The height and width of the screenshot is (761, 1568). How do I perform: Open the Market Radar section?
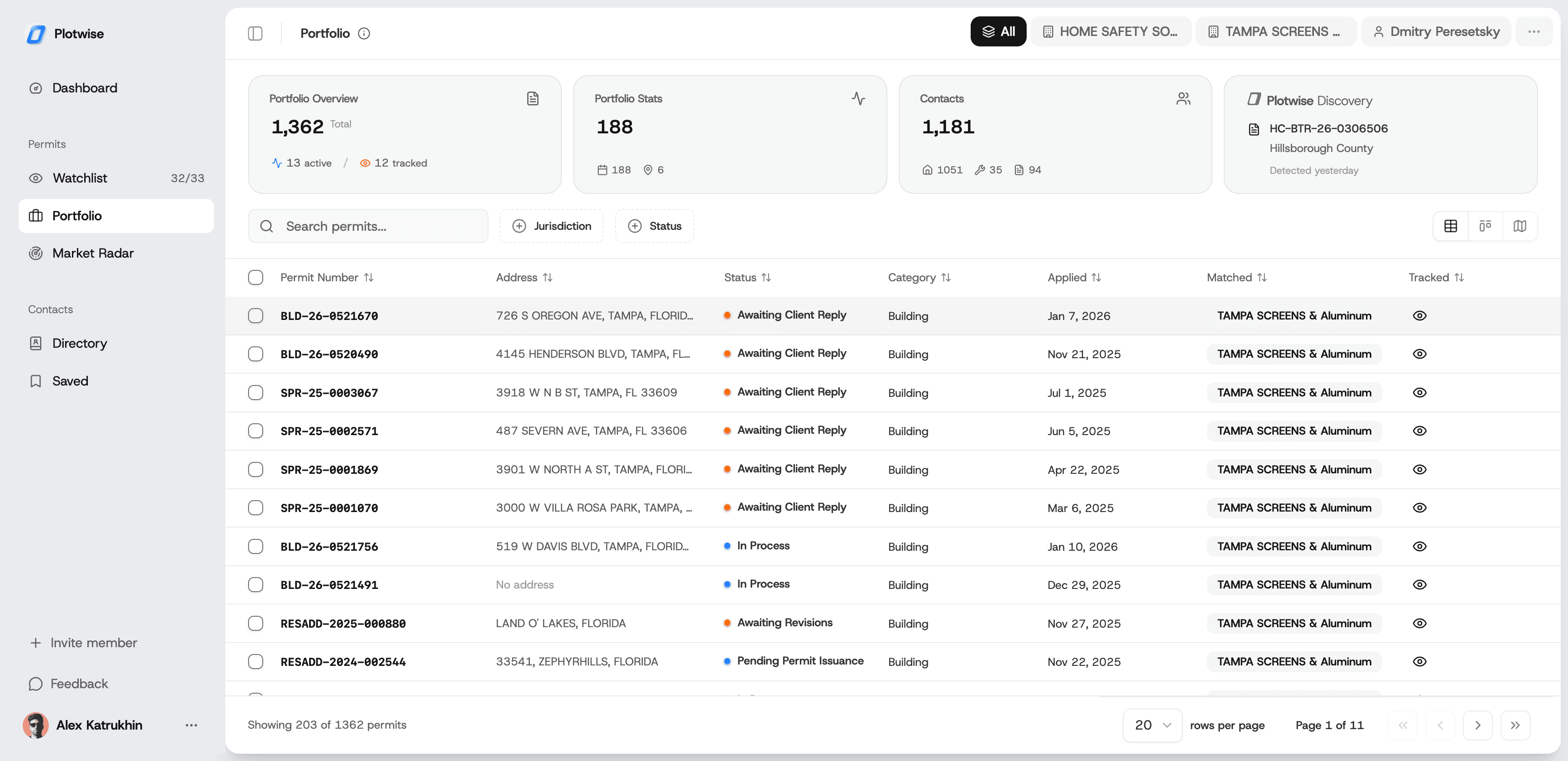click(92, 253)
